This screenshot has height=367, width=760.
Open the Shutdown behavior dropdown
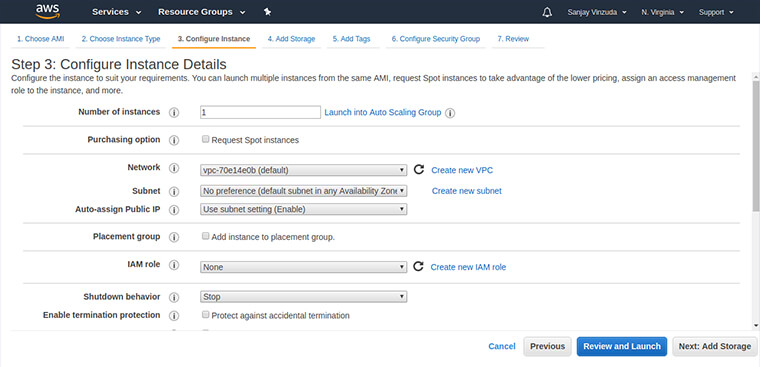point(303,297)
